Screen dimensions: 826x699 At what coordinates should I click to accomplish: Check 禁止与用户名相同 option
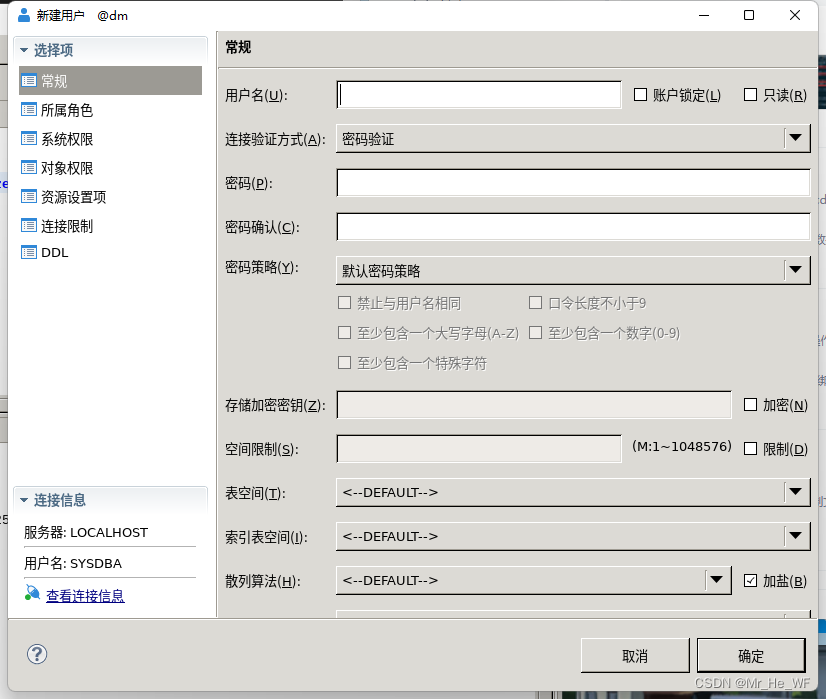pos(345,303)
